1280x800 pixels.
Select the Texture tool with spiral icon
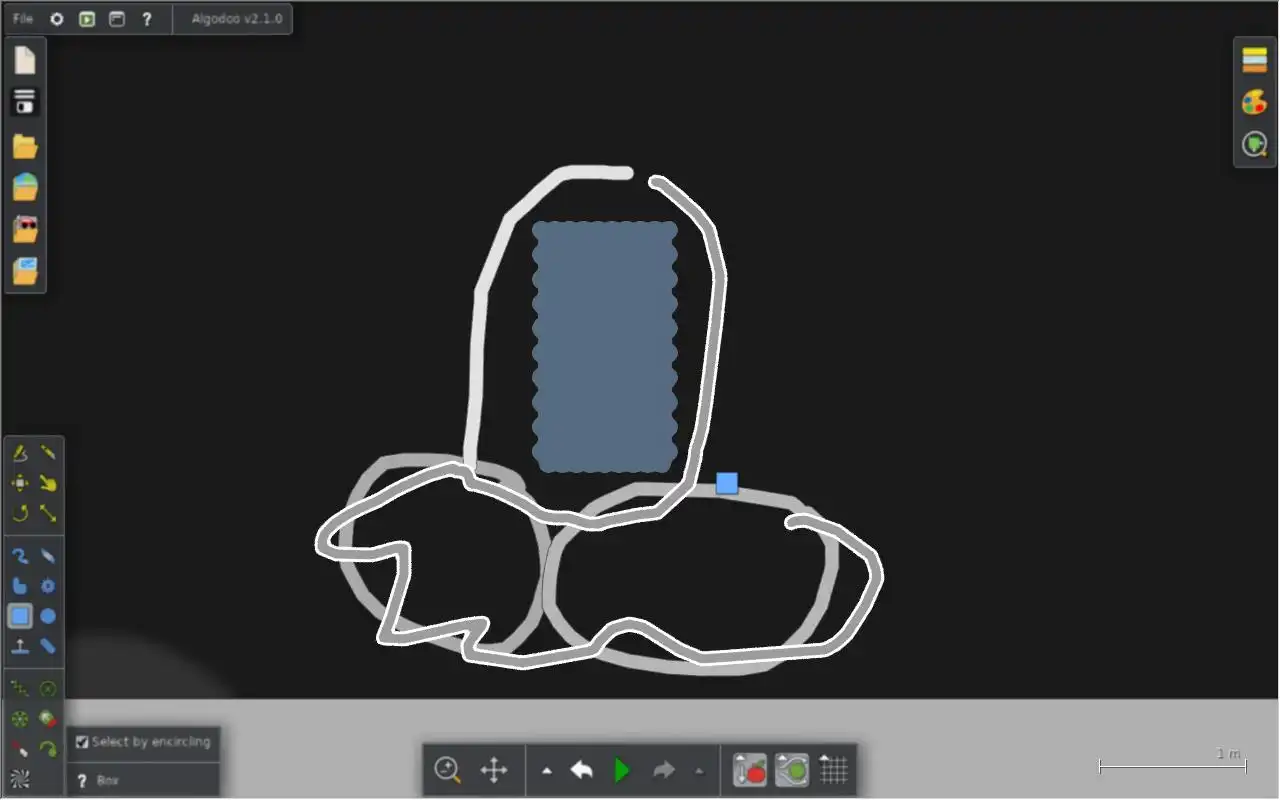pyautogui.click(x=19, y=777)
